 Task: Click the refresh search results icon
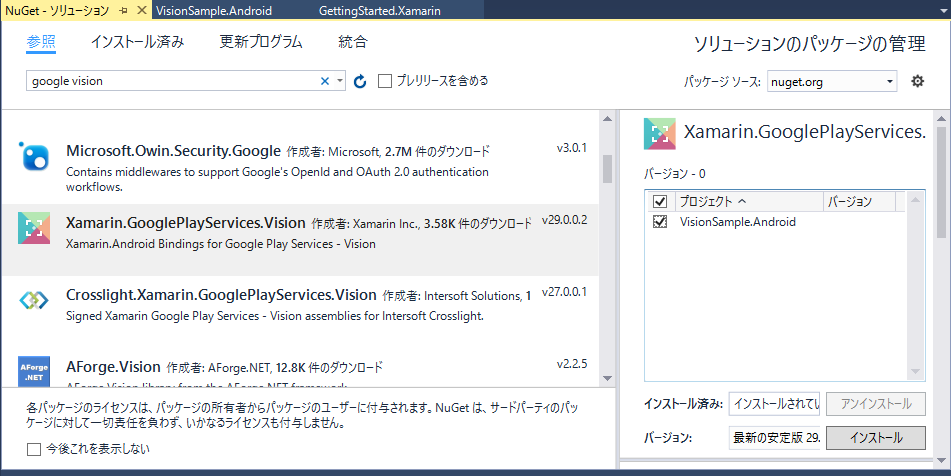(x=360, y=81)
